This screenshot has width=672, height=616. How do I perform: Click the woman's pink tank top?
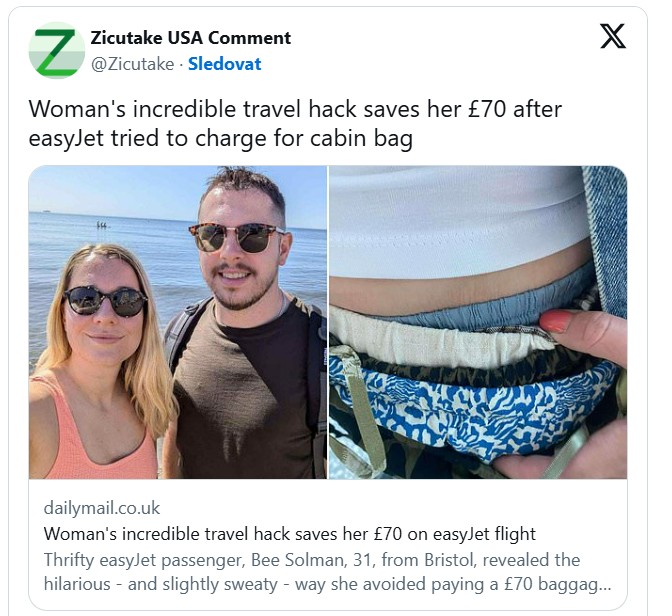coord(96,433)
